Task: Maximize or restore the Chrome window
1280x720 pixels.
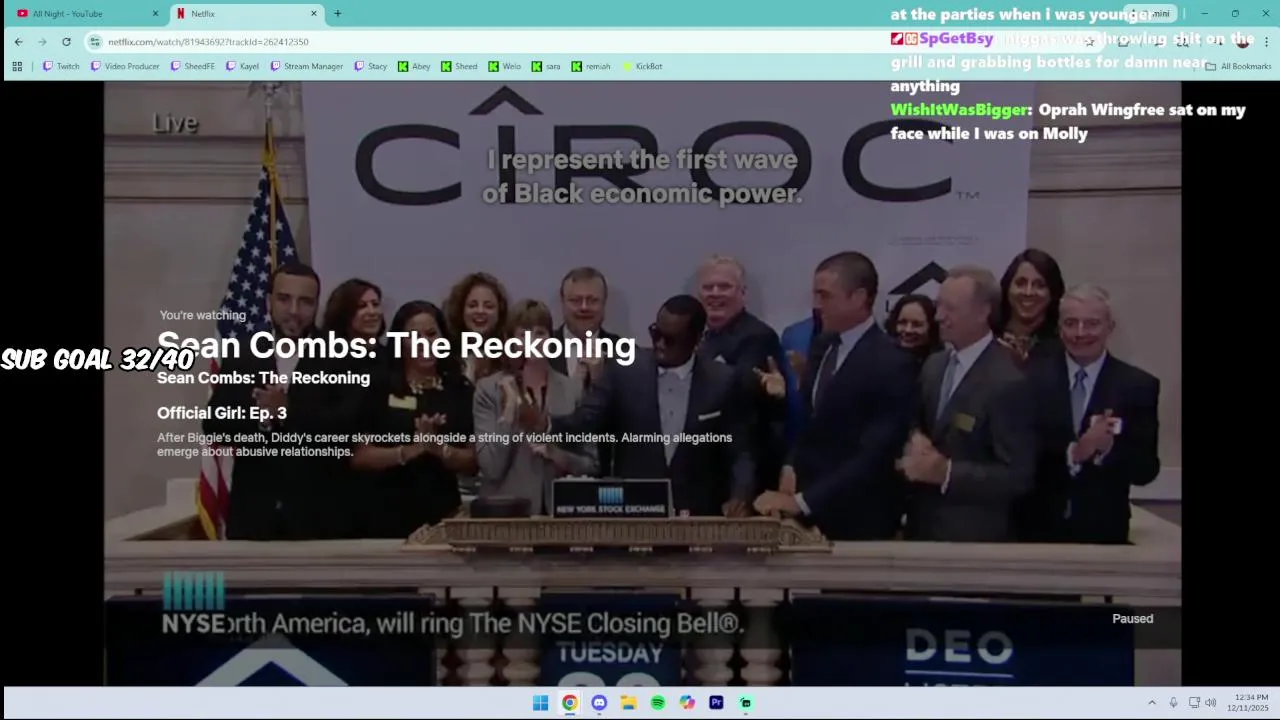Action: [1235, 14]
